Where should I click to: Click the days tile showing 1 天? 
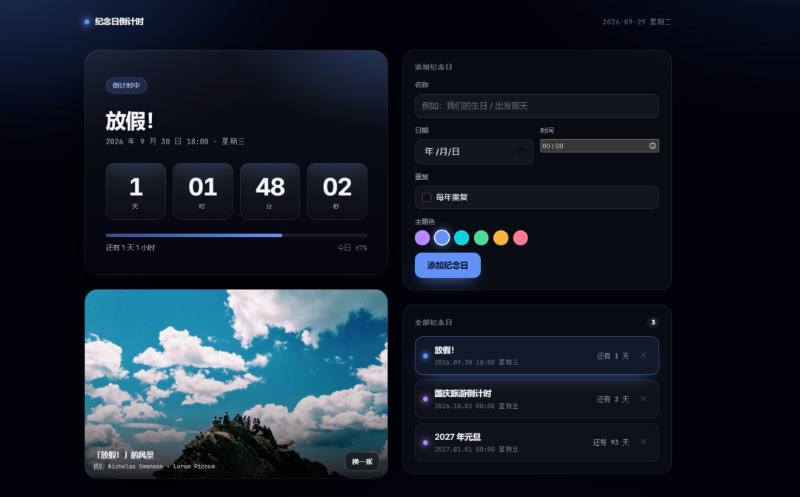136,191
